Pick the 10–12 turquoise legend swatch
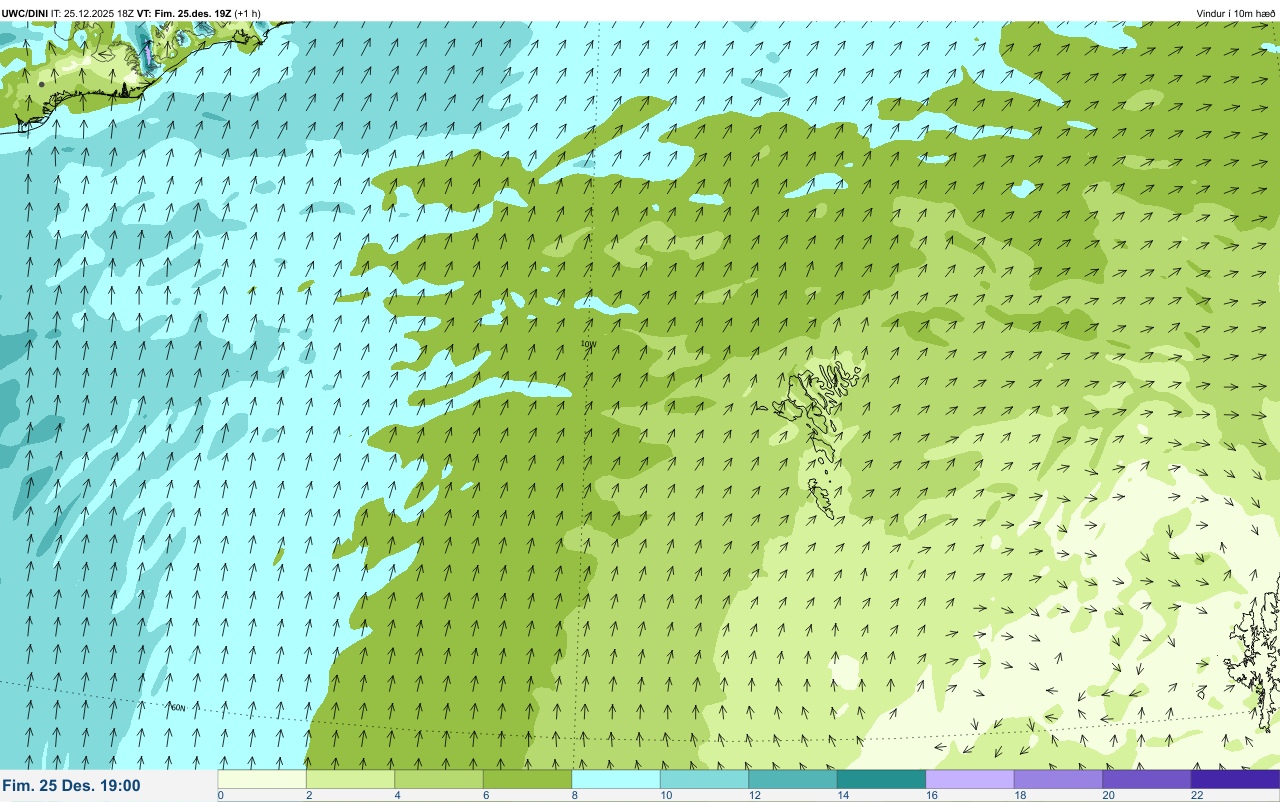 coord(704,779)
